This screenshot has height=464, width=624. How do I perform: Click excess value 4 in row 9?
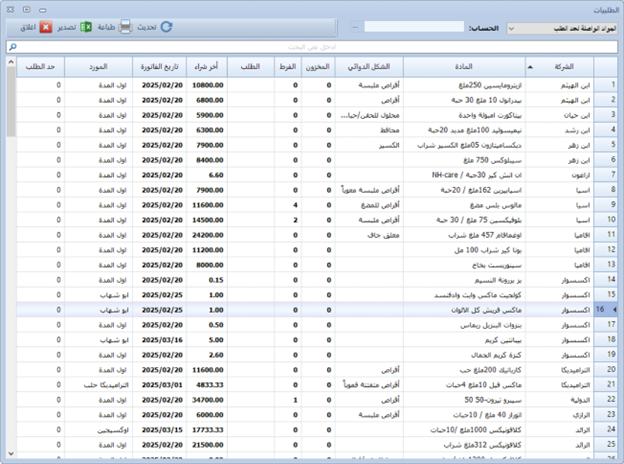[x=288, y=205]
